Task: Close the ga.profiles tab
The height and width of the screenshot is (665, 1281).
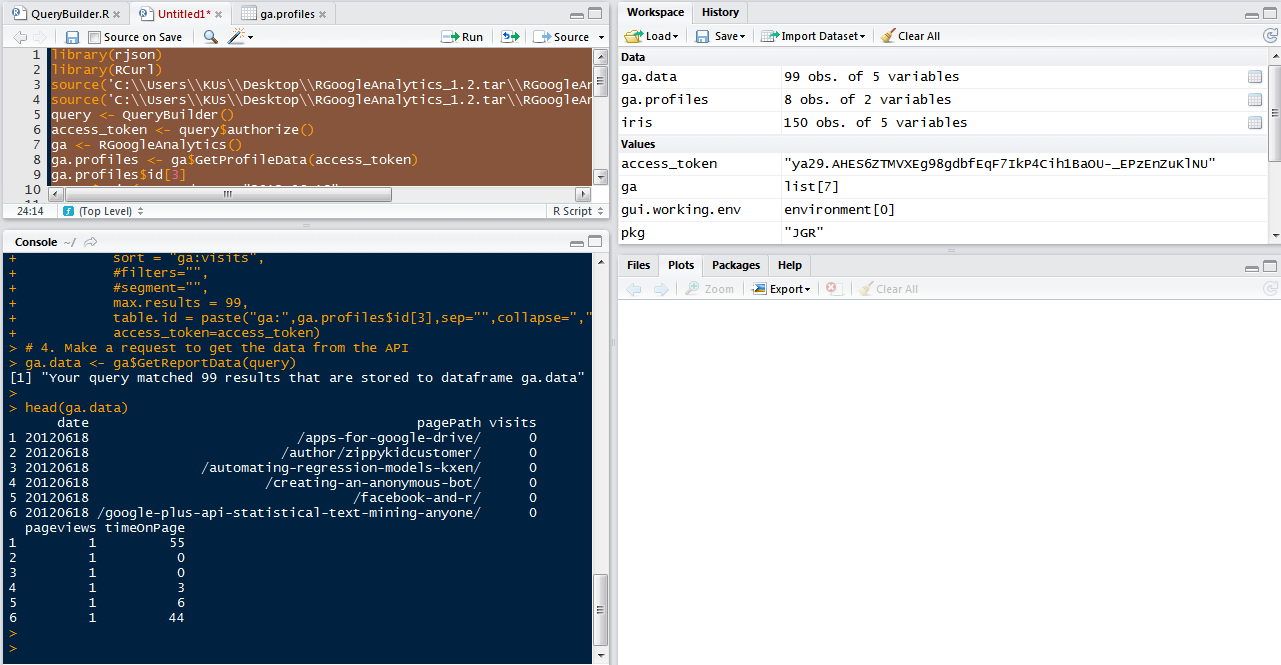Action: pyautogui.click(x=323, y=15)
